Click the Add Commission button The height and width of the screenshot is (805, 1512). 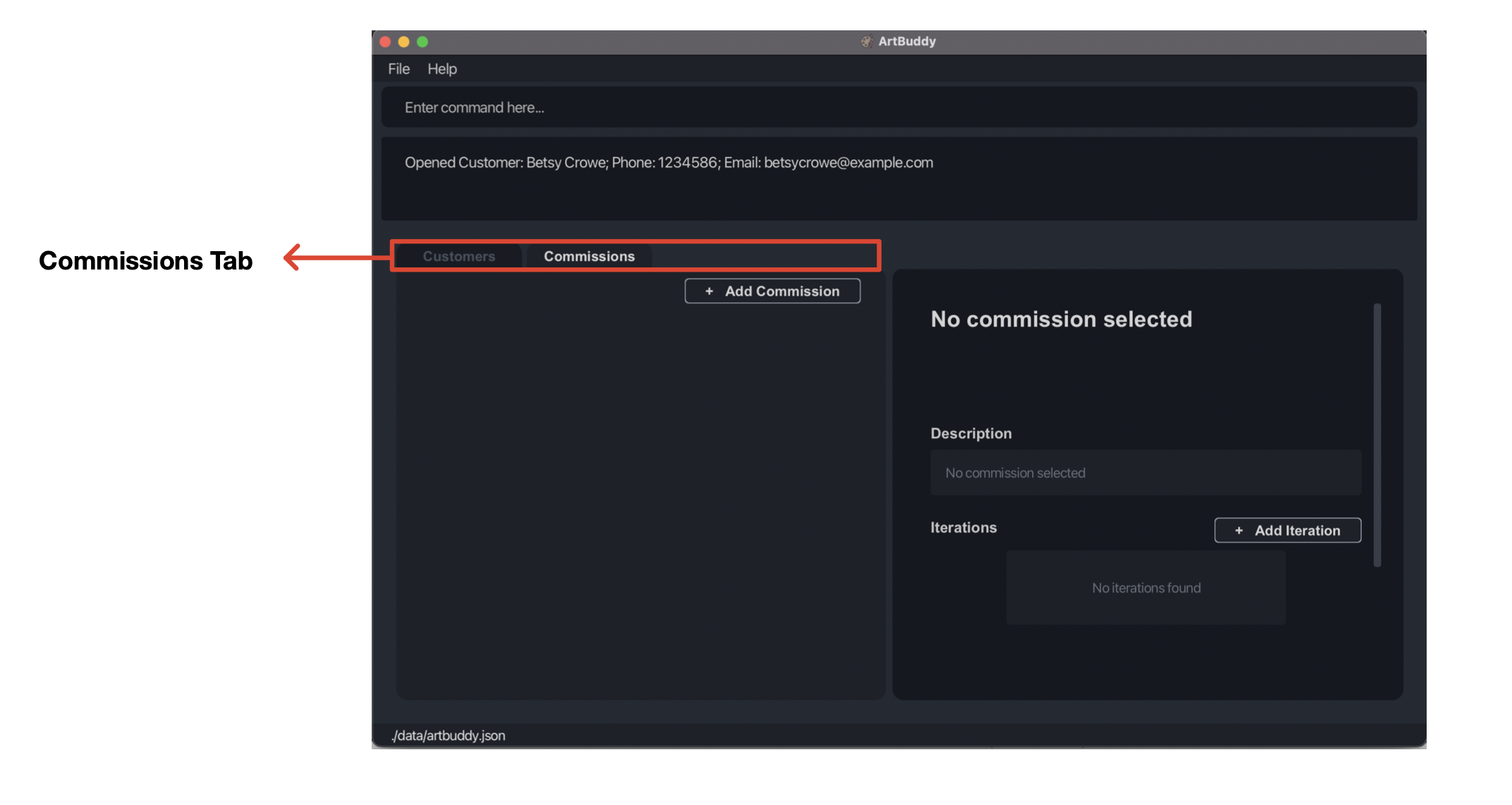point(772,291)
